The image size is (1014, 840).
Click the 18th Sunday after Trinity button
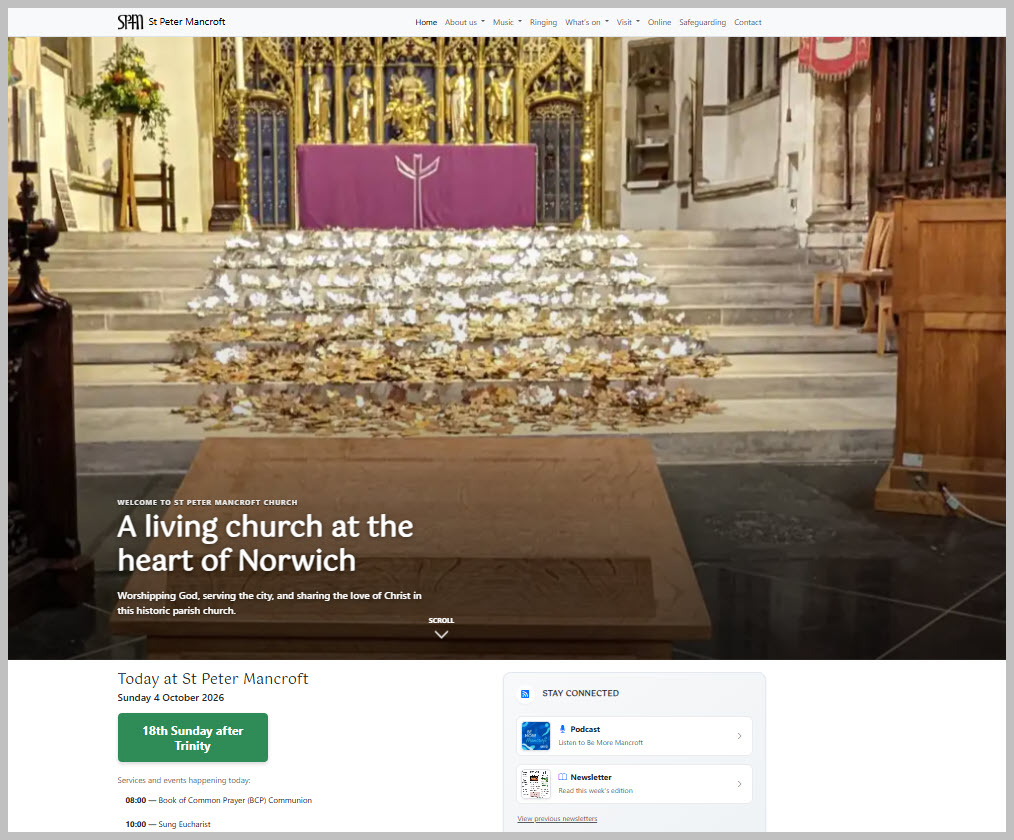pos(193,738)
